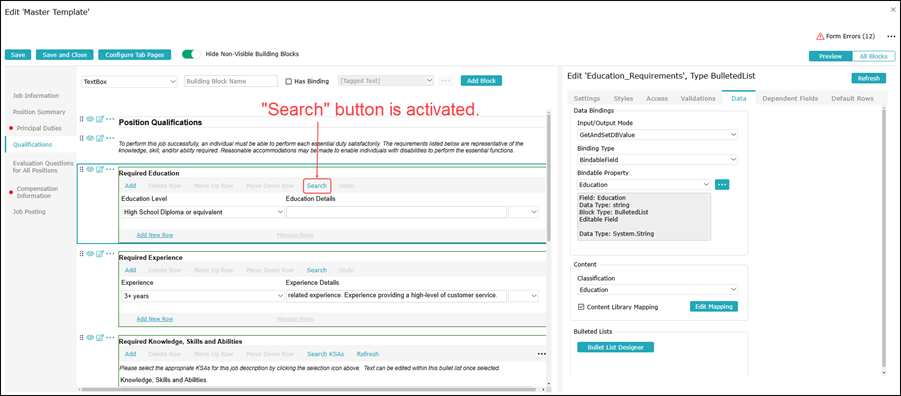Click the edit icon of the accommodations paragraph block
This screenshot has height=396, width=901.
click(100, 138)
